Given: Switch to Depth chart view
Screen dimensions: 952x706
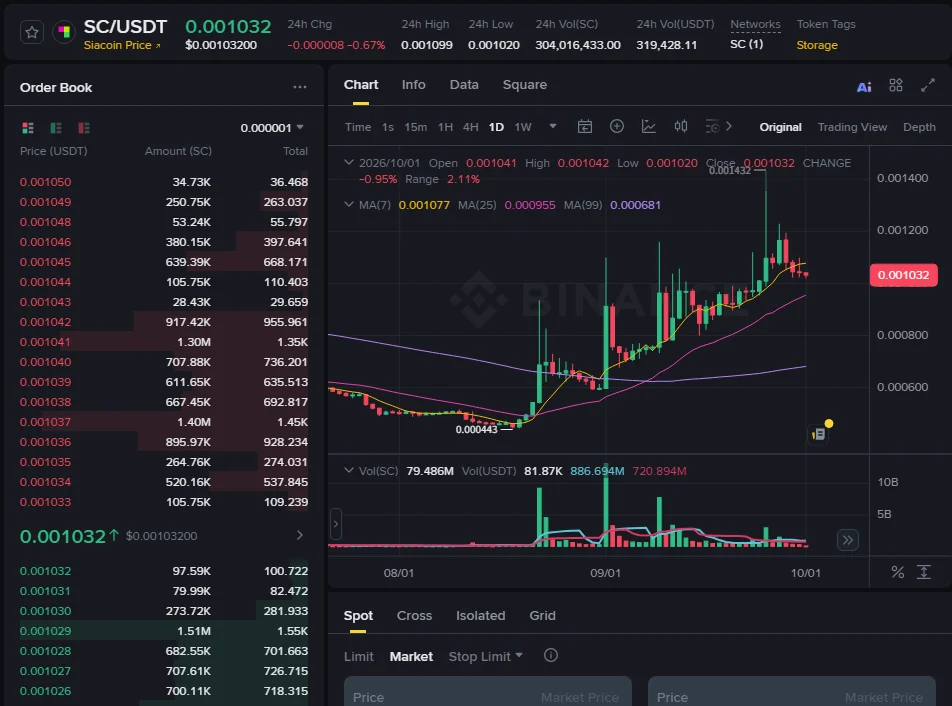Looking at the screenshot, I should (x=919, y=127).
